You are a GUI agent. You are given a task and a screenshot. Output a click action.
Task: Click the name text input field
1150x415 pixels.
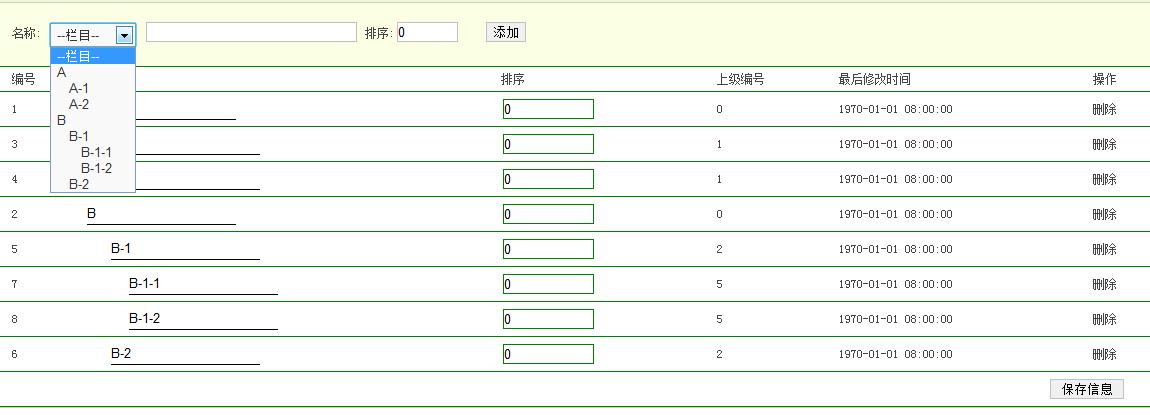tap(251, 32)
